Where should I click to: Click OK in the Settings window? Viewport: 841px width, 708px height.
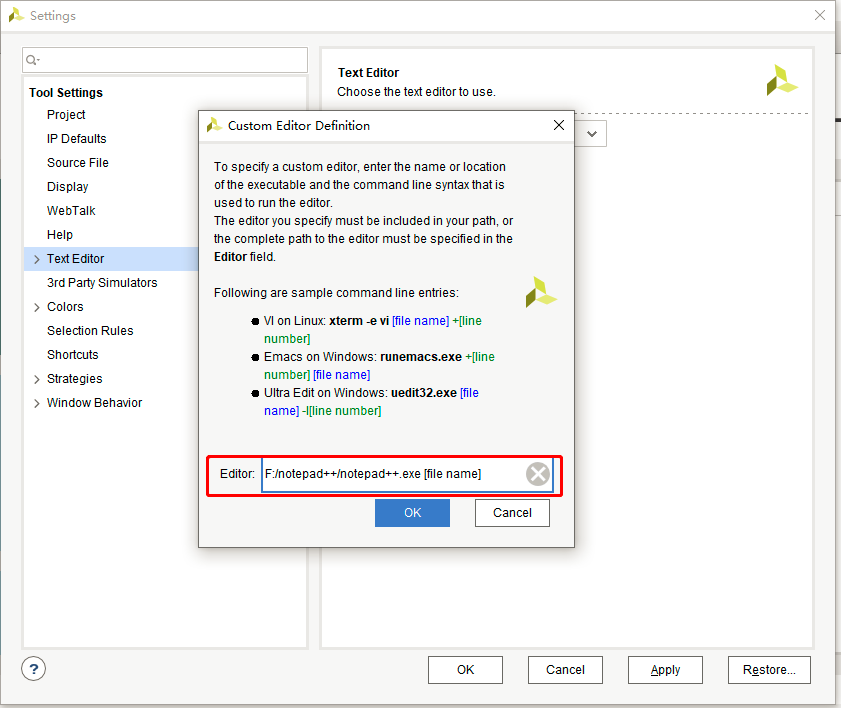(x=465, y=670)
